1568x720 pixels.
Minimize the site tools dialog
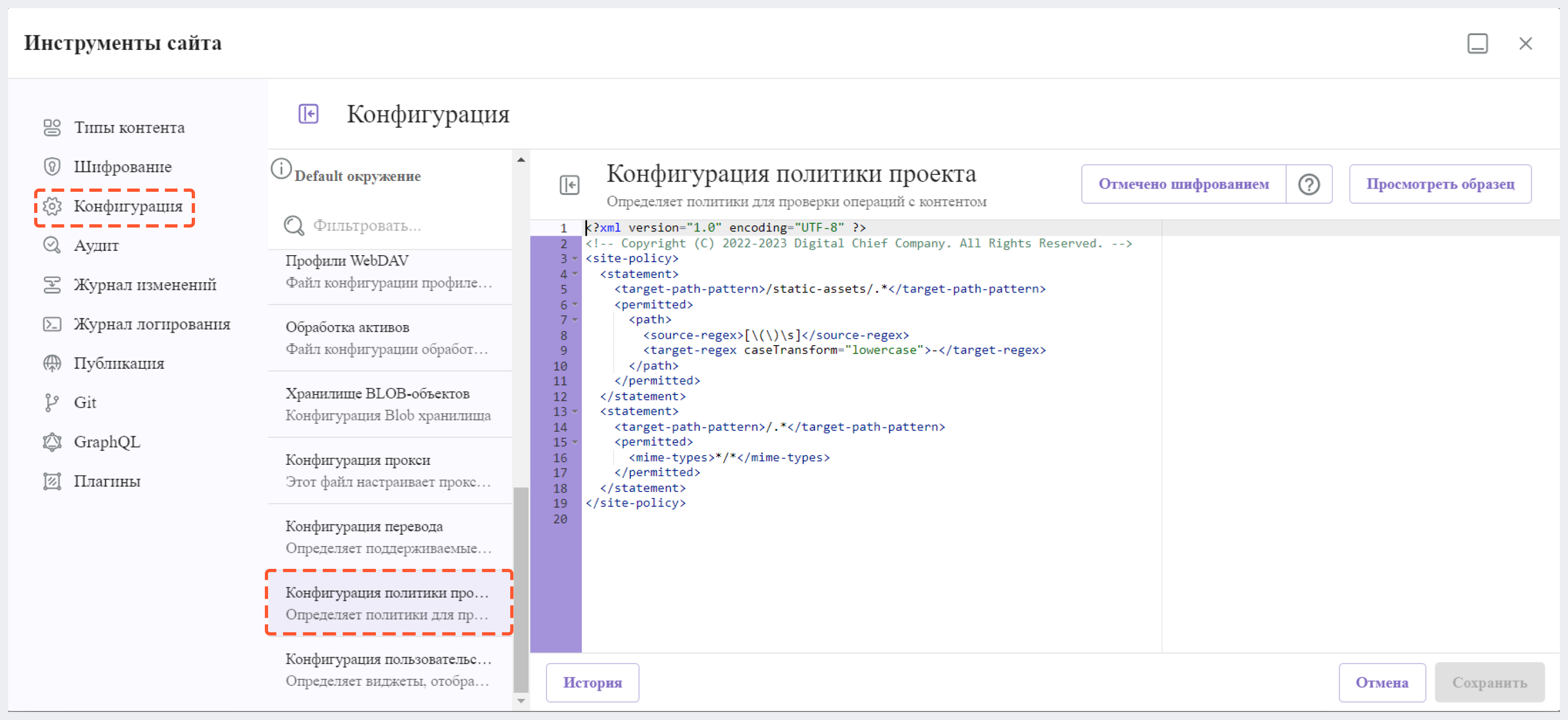coord(1478,44)
